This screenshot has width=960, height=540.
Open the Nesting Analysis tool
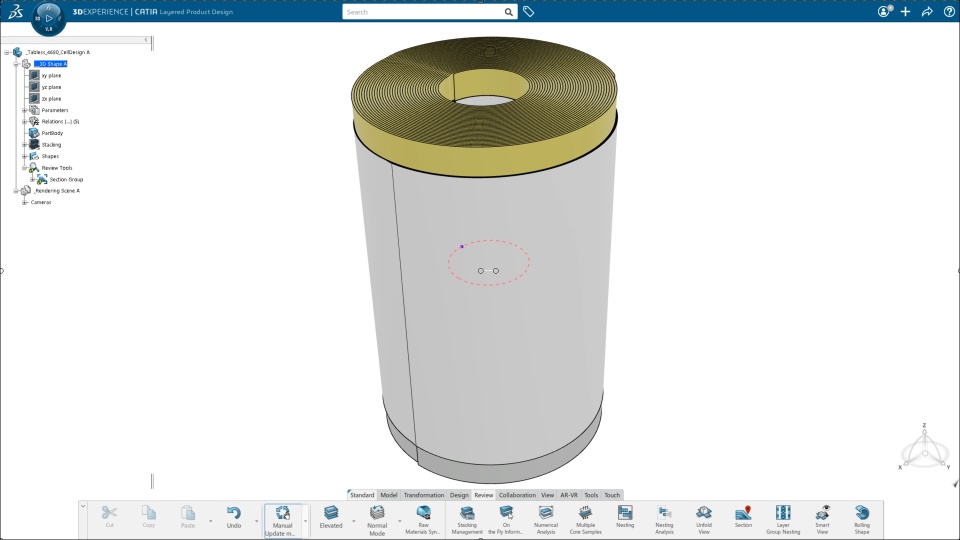664,520
